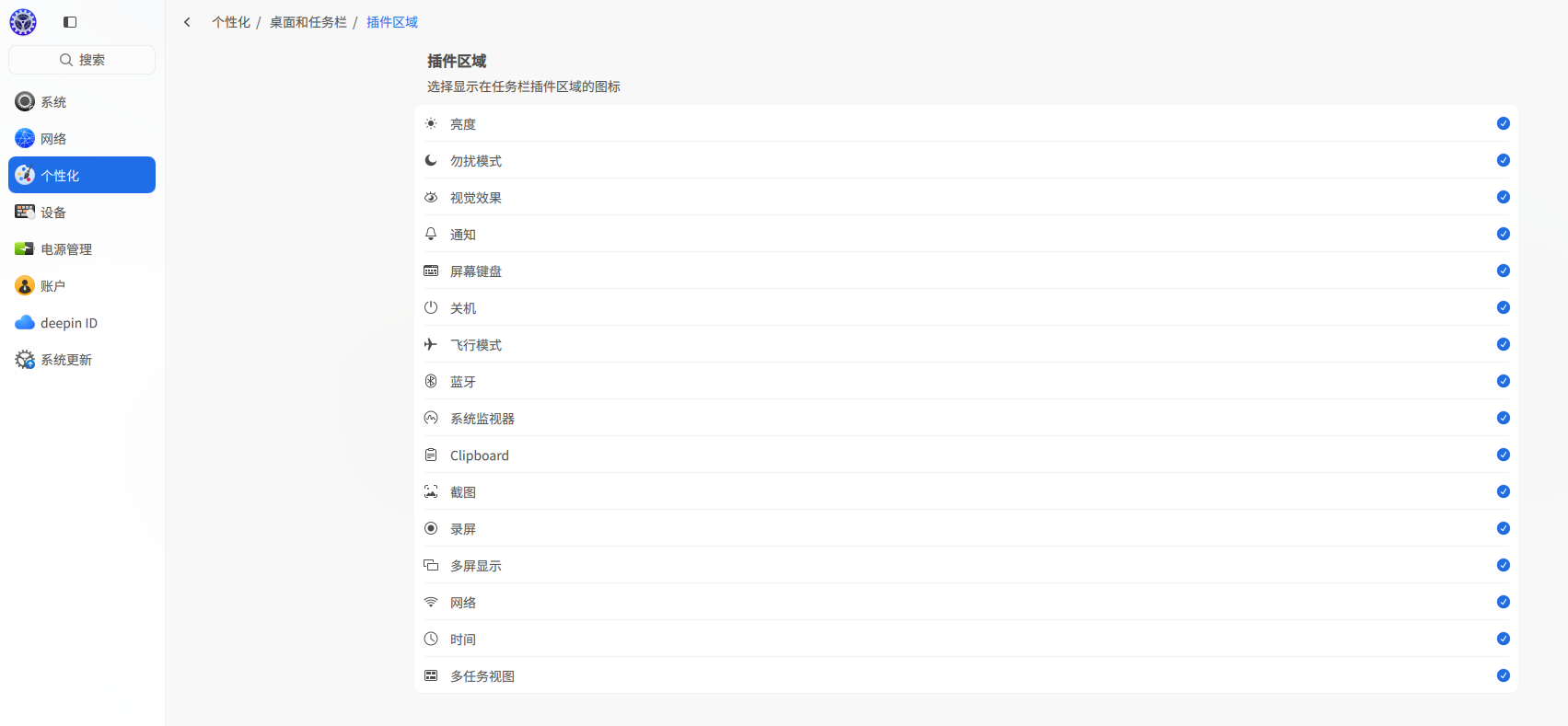Click the 飞行模式 row label
Viewport: 1568px width, 726px height.
(476, 345)
